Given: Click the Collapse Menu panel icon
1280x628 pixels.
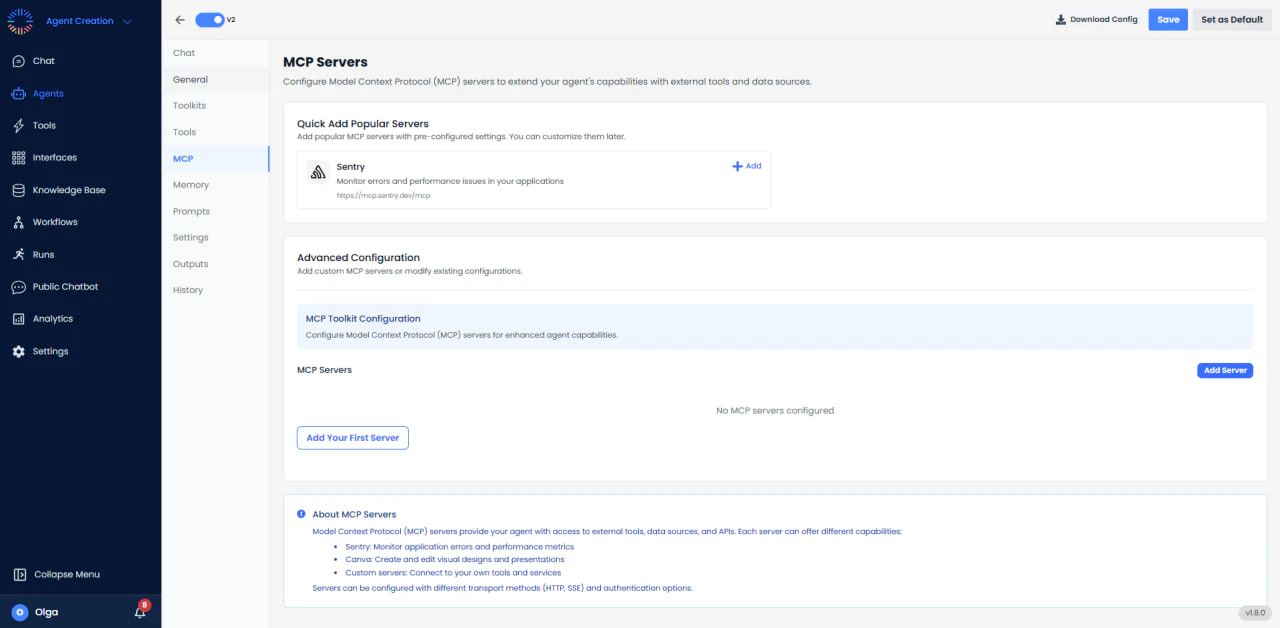Looking at the screenshot, I should click(x=19, y=575).
